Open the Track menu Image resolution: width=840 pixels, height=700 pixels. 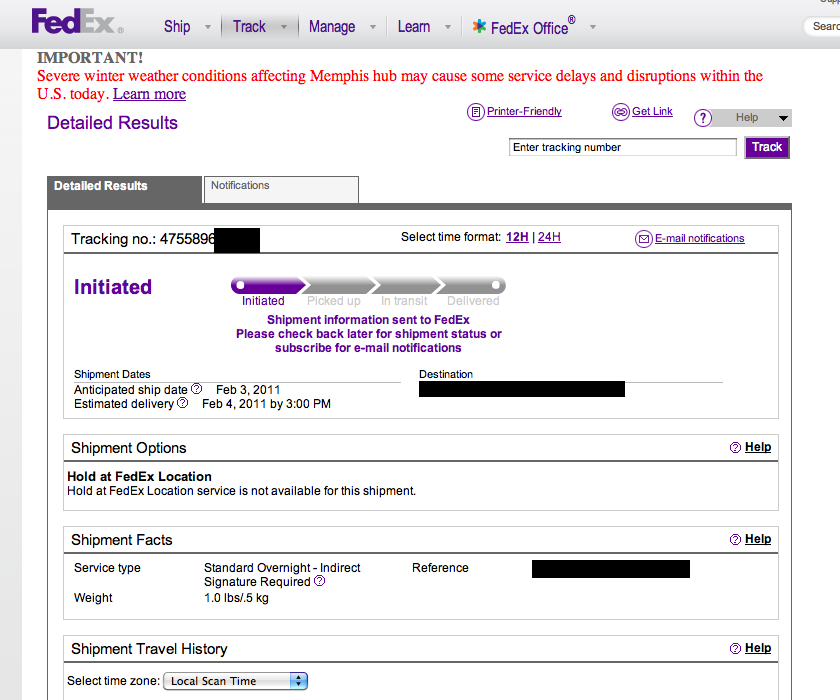tap(249, 26)
